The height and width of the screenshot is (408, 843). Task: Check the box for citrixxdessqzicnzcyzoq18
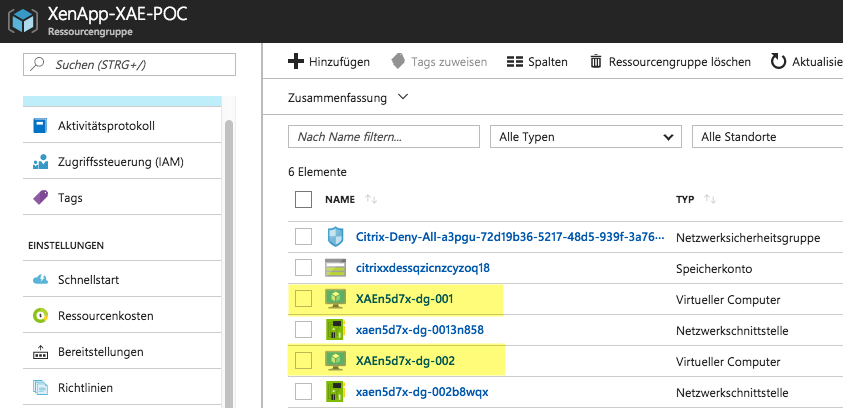tap(303, 268)
